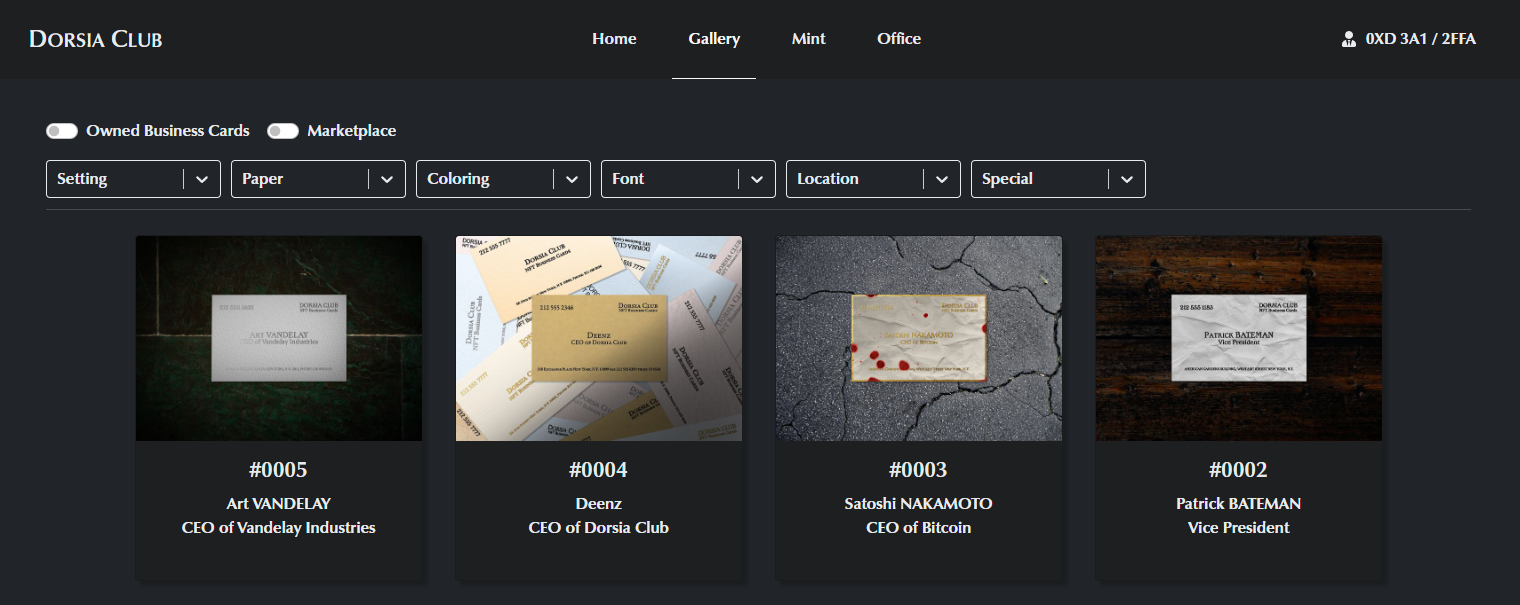This screenshot has height=605, width=1520.
Task: Toggle Owned Business Cards switch
Action: coord(62,131)
